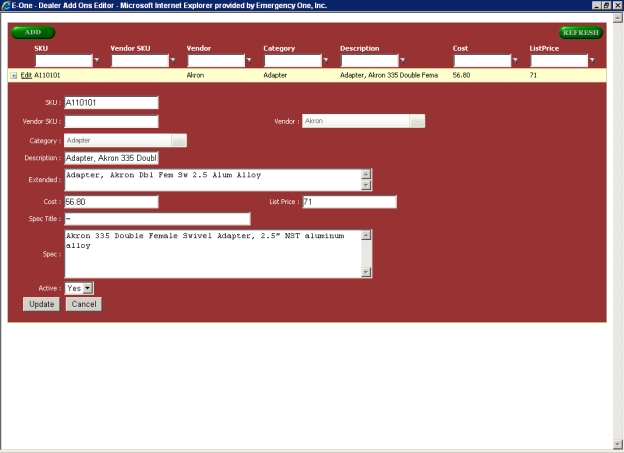Click the Cancel button

point(84,305)
